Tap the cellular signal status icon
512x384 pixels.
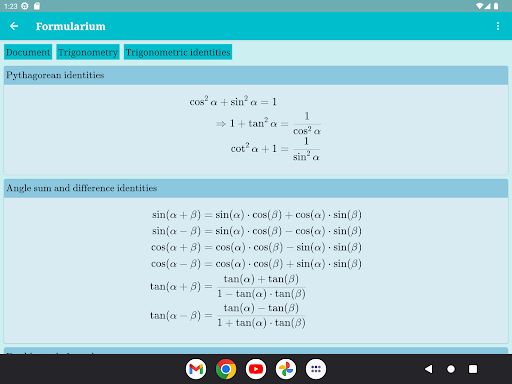487,6
